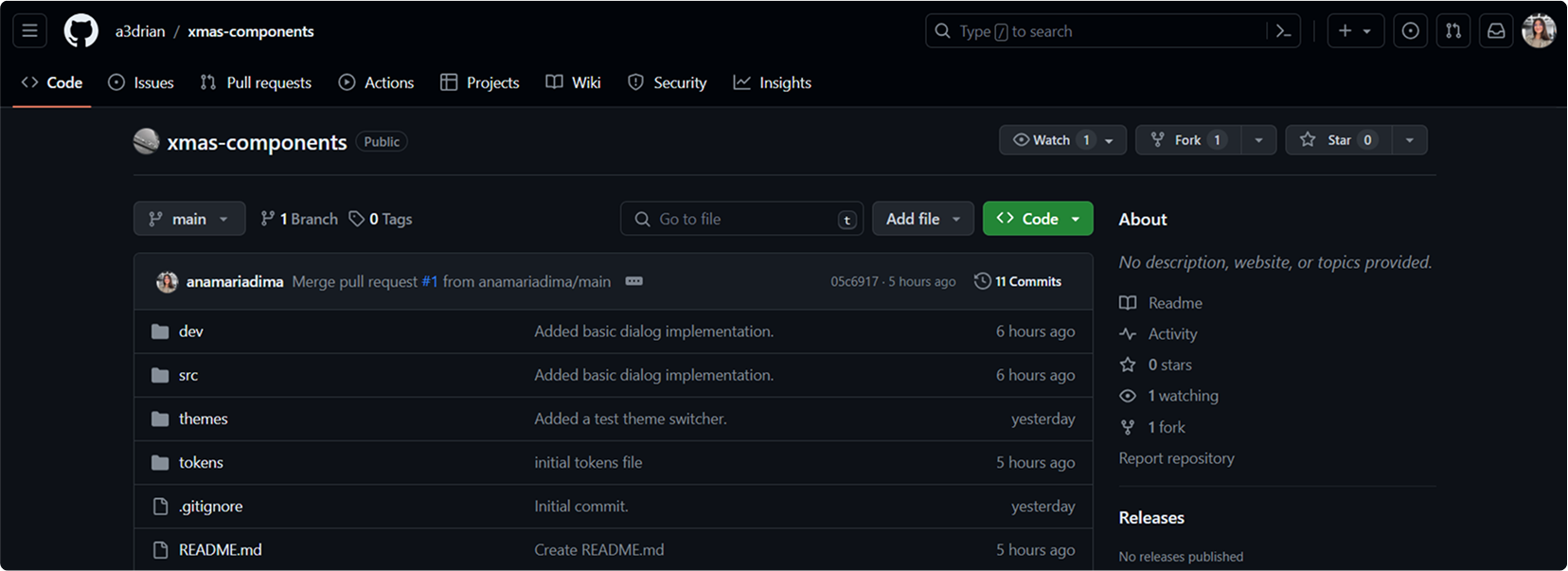View the 0 Tags link
The width and height of the screenshot is (1568, 571).
tap(381, 219)
